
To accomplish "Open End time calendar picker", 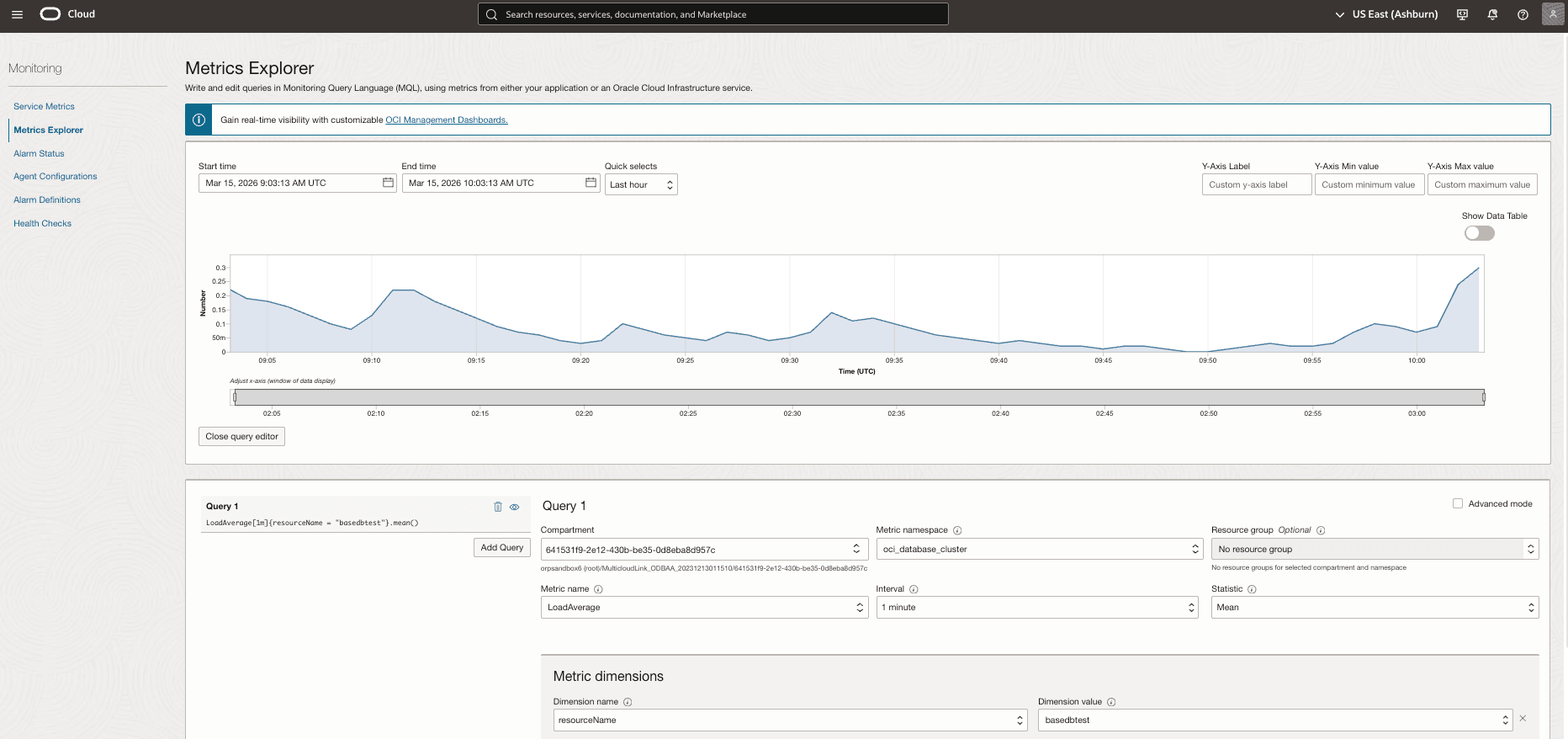I will click(x=591, y=183).
